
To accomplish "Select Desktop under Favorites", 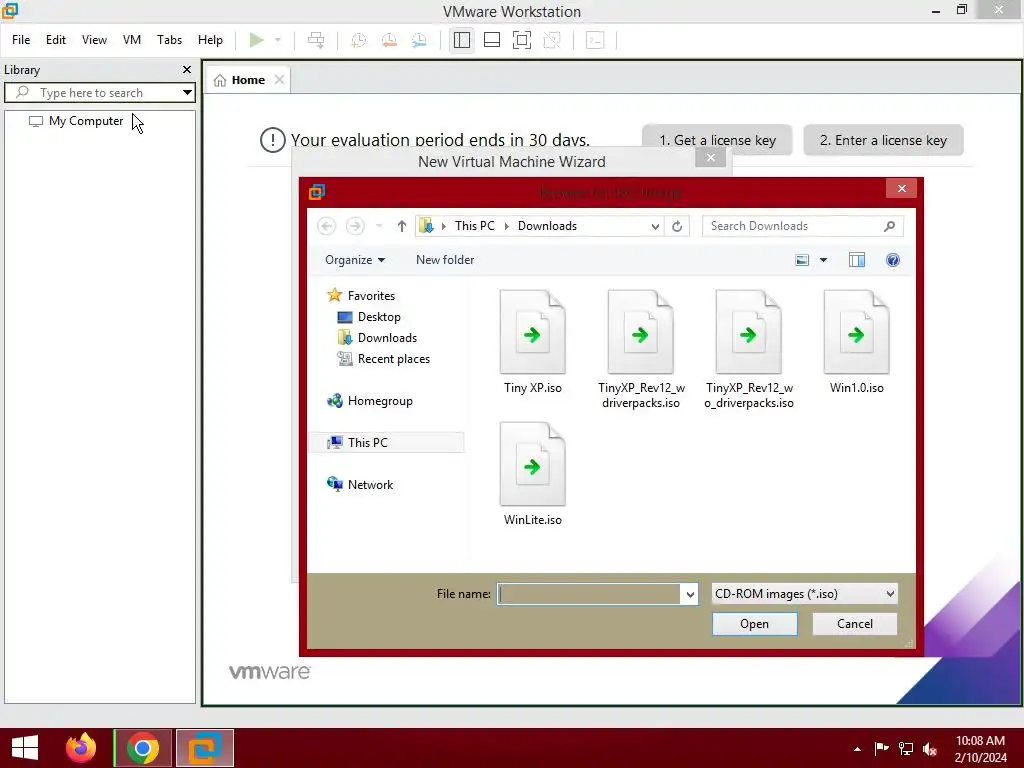I will pyautogui.click(x=369, y=317).
